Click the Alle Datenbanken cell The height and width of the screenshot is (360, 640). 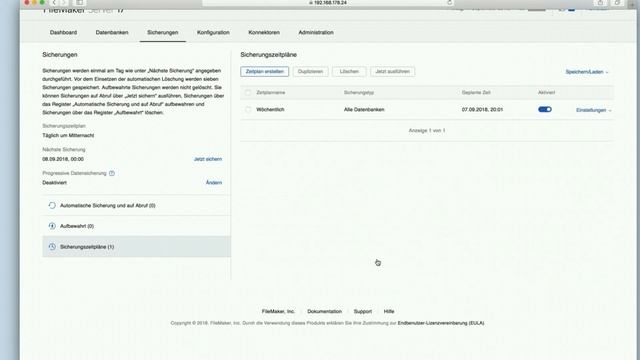364,109
